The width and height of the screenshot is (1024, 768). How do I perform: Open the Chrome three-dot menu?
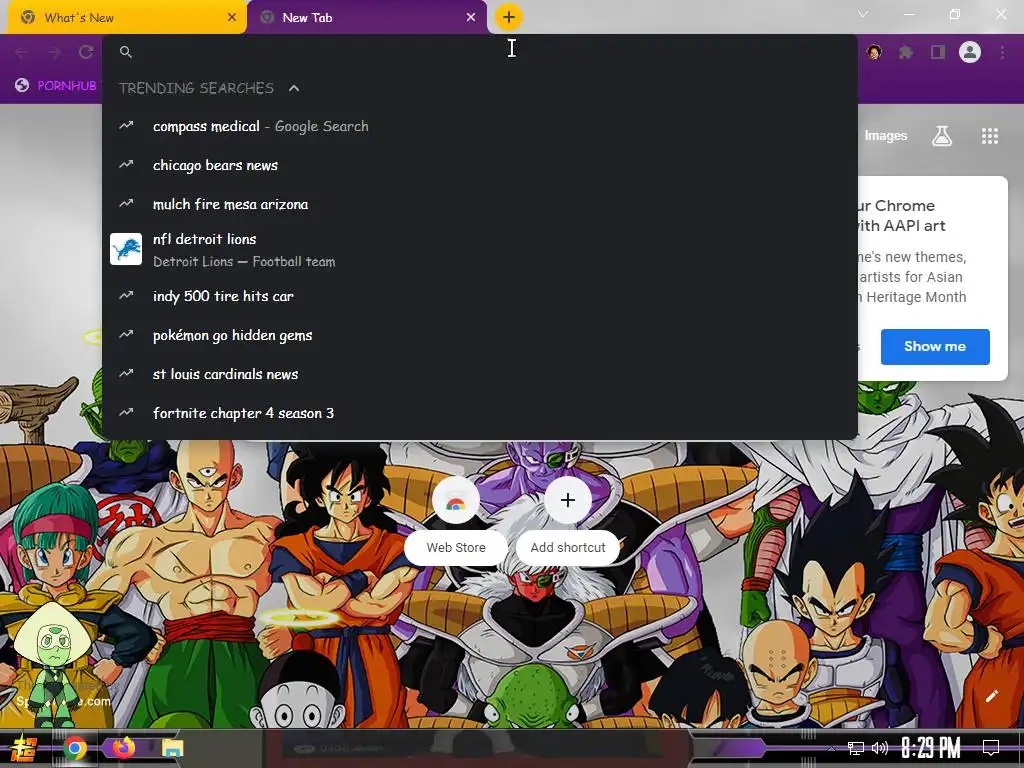coord(1002,52)
